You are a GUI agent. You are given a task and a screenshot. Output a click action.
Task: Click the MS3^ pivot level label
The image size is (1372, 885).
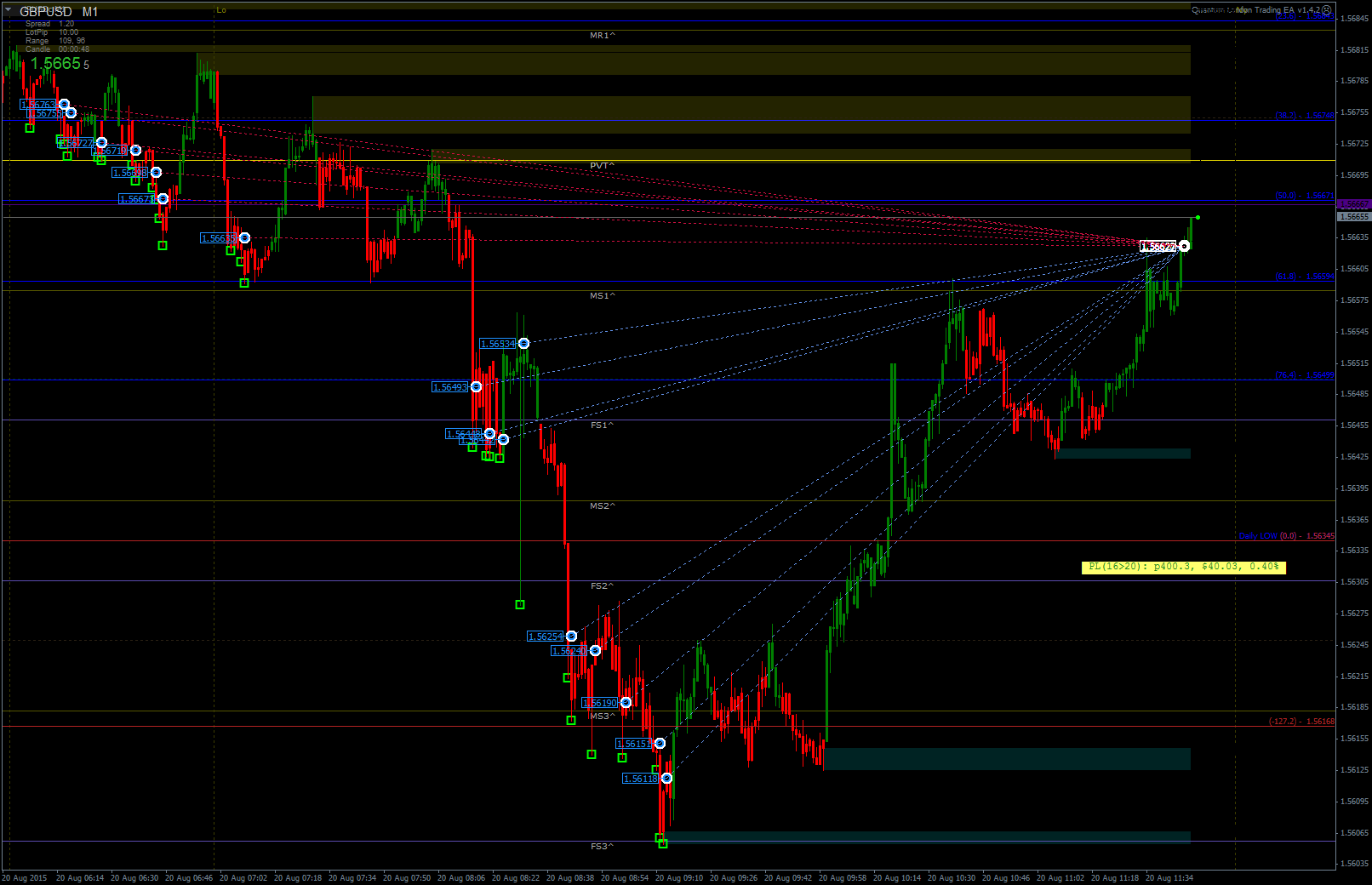click(x=603, y=717)
